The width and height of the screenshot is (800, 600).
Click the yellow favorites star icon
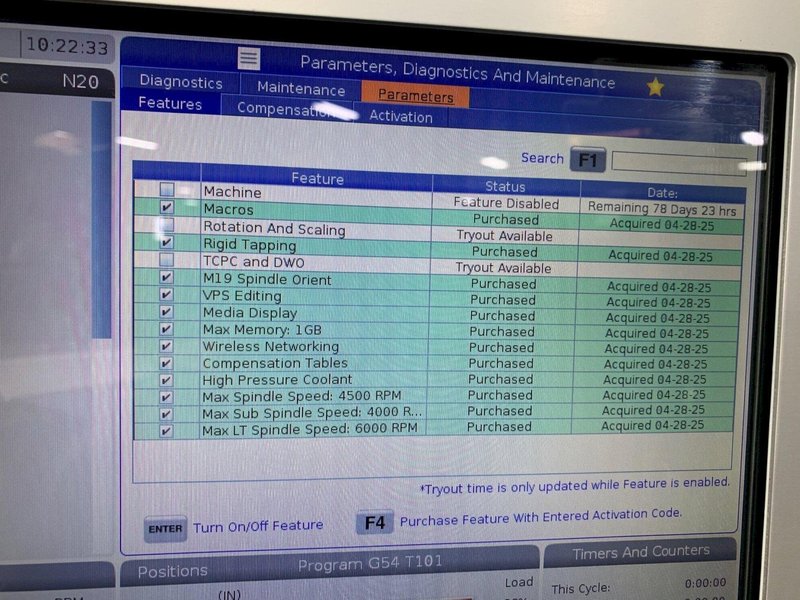point(655,87)
